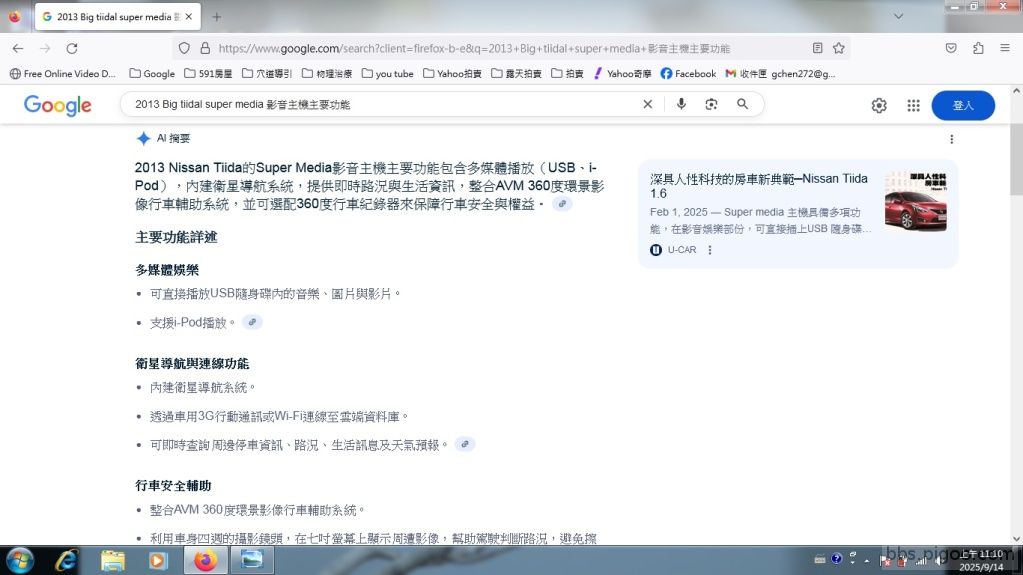This screenshot has height=575, width=1023.
Task: Submit search with the magnifier icon
Action: (742, 104)
